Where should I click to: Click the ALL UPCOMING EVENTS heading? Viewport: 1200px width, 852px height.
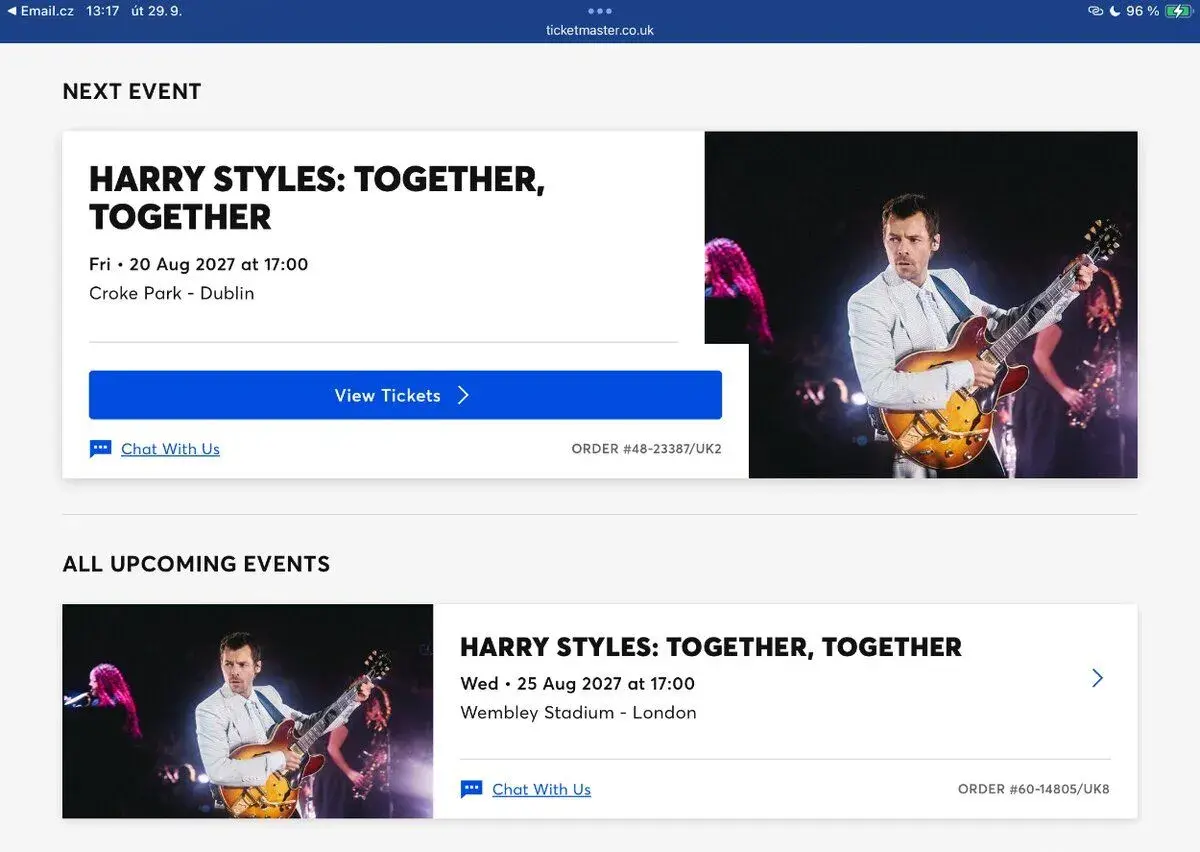(196, 564)
